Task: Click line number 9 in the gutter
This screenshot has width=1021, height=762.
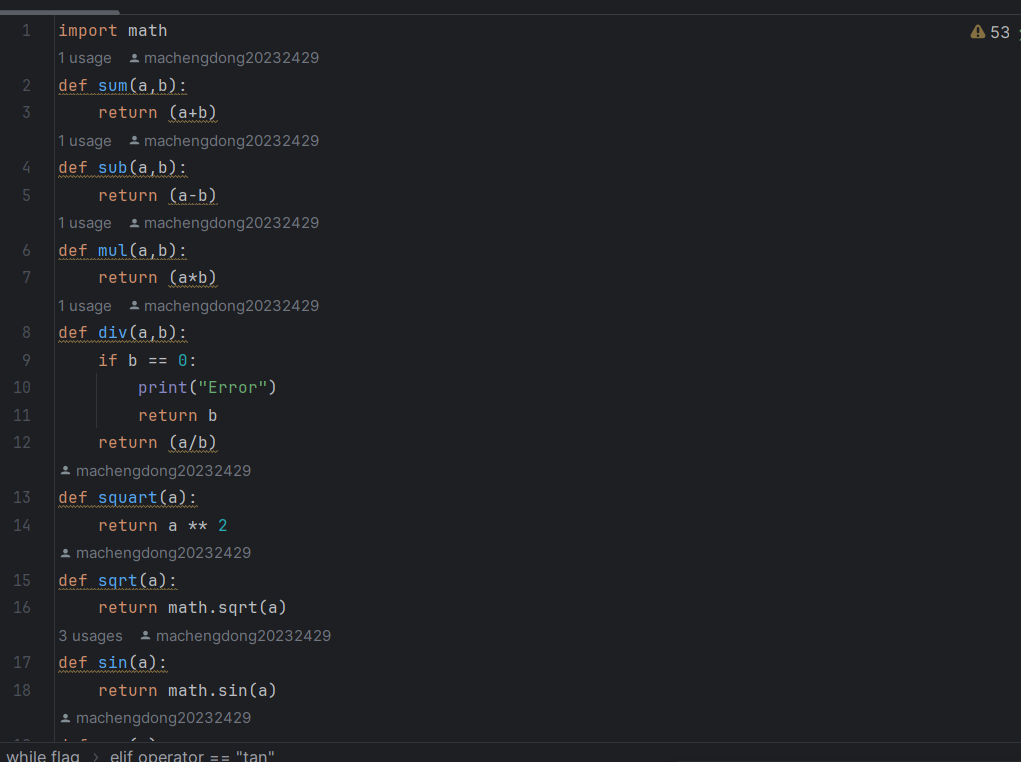Action: point(26,360)
